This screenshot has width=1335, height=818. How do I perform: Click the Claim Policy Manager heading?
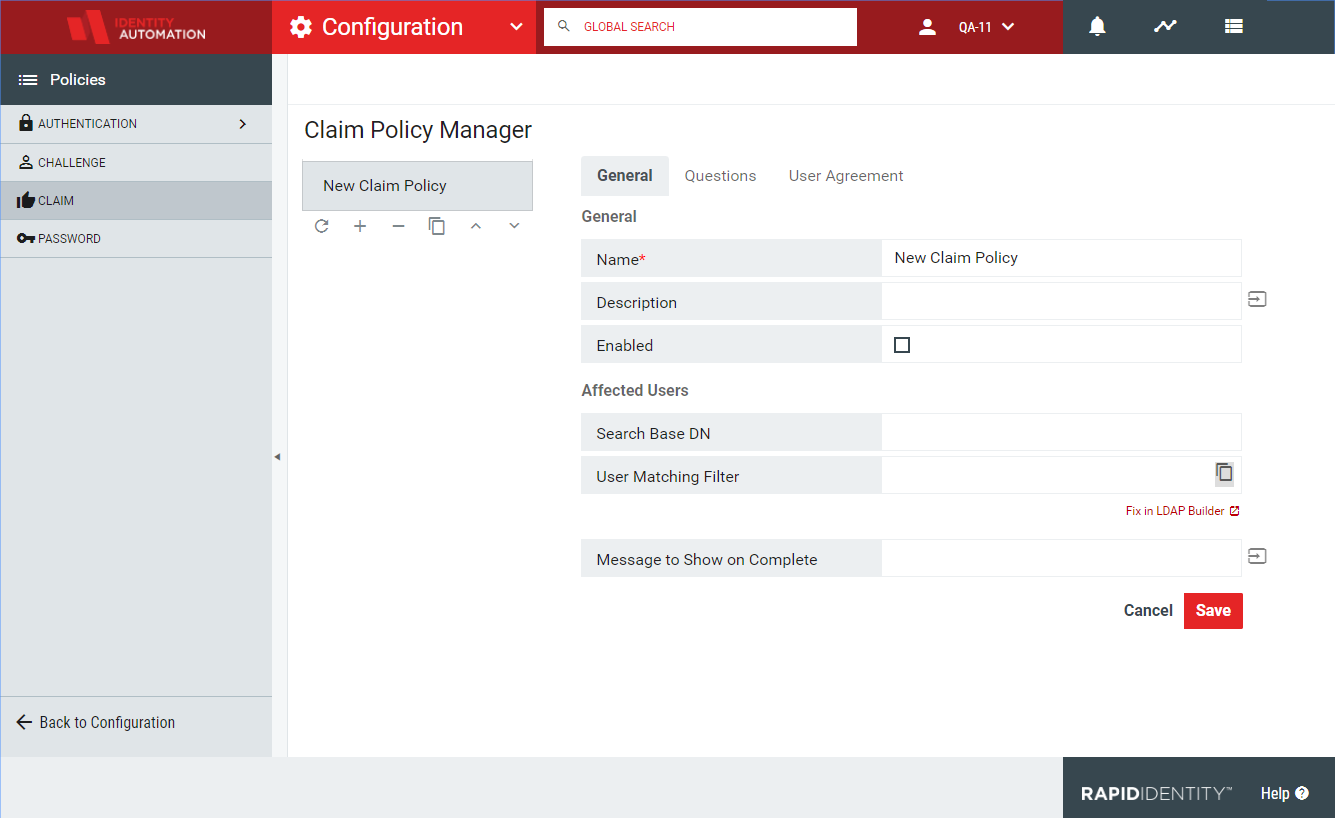(418, 130)
